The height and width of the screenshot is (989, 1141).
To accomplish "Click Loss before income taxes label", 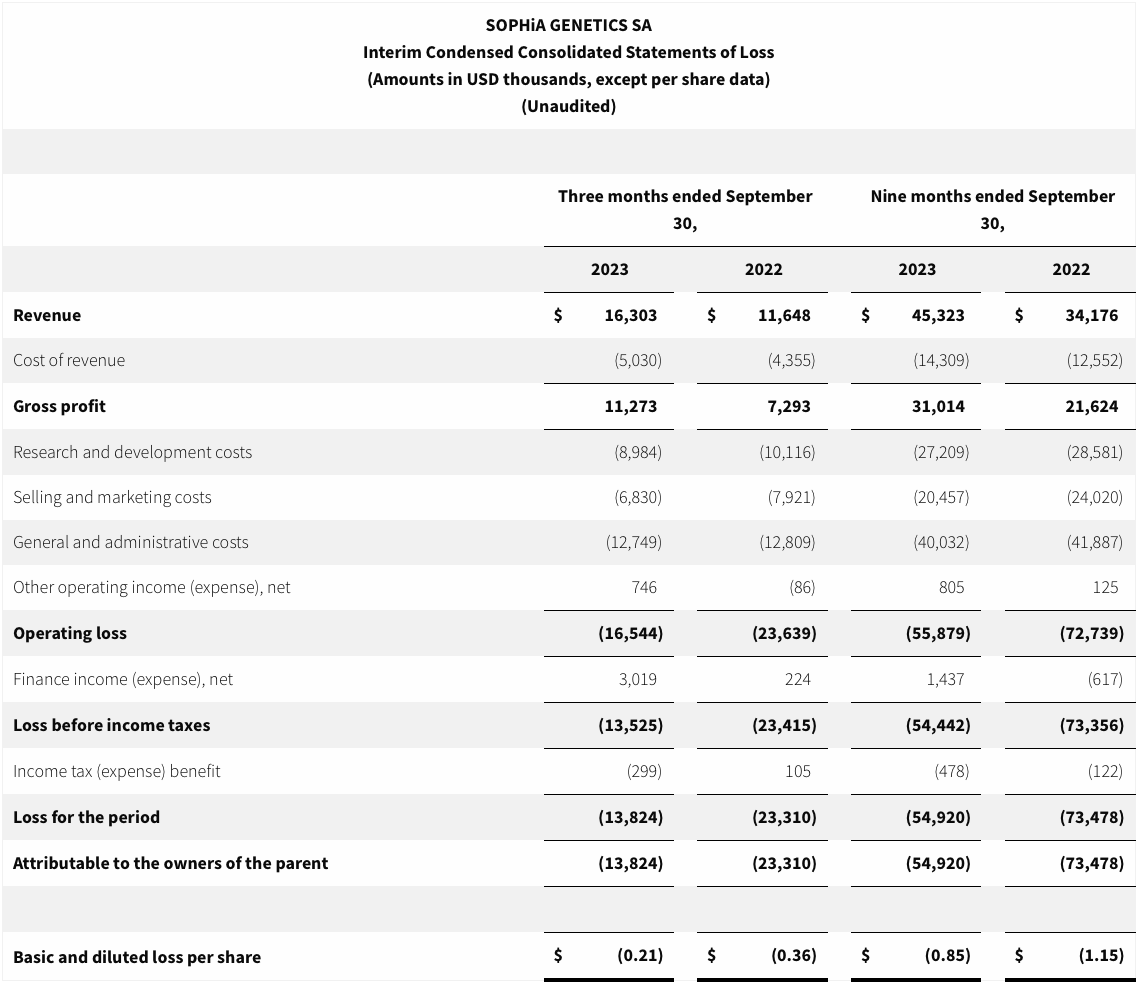I will click(111, 725).
